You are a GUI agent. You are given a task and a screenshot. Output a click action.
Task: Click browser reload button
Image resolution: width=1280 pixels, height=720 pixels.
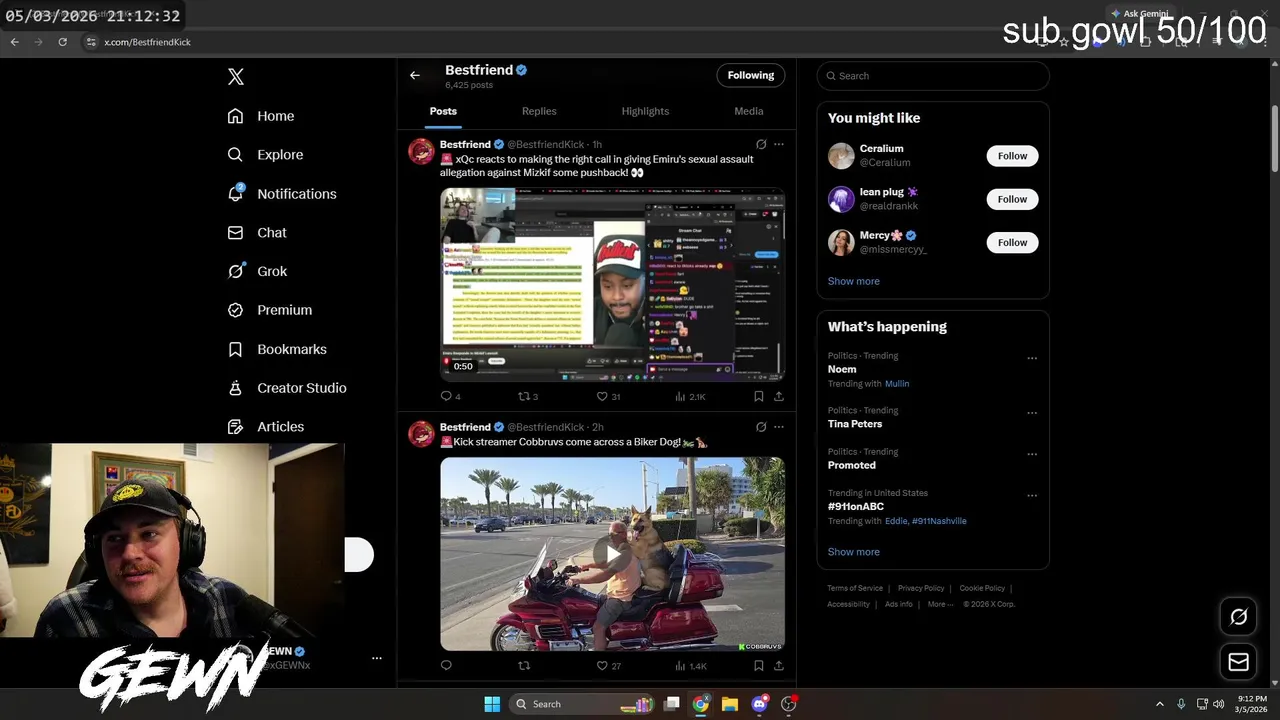62,42
